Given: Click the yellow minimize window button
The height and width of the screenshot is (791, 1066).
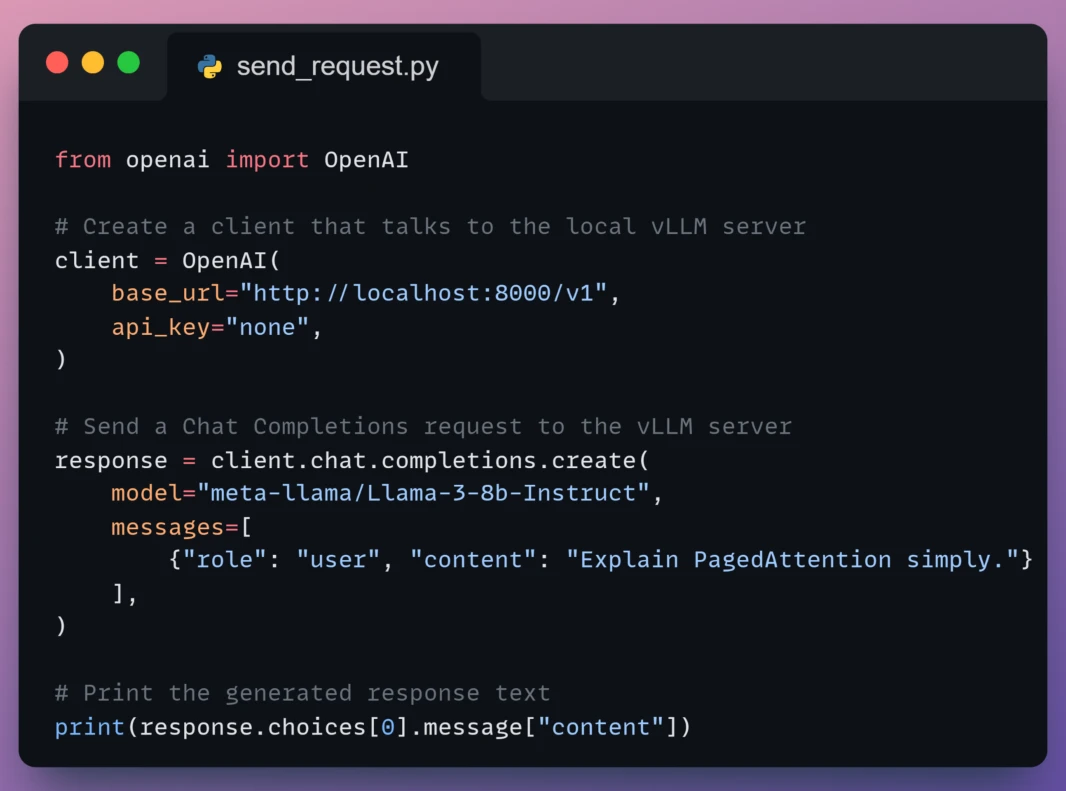Looking at the screenshot, I should pos(93,63).
